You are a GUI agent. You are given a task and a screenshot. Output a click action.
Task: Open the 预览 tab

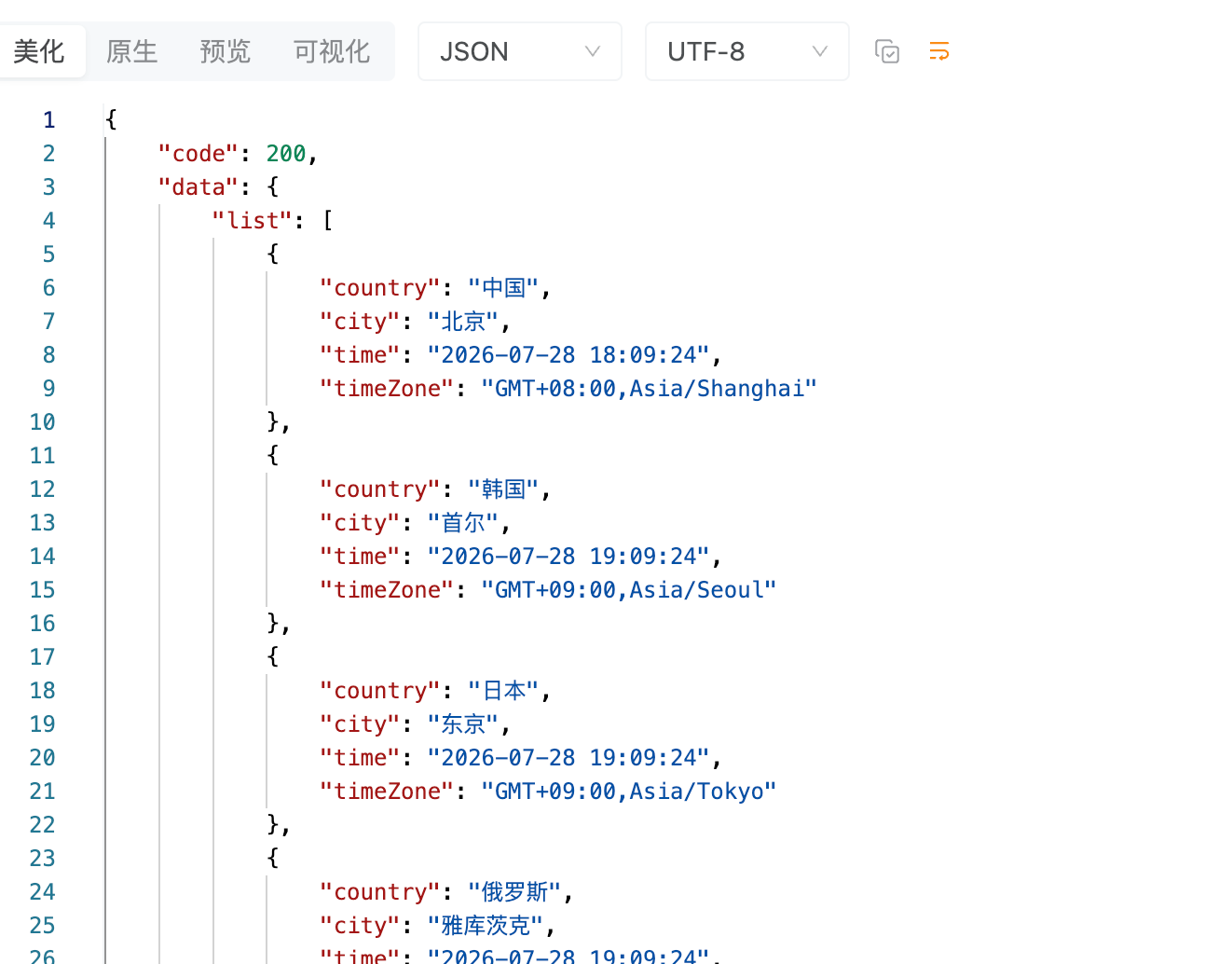tap(226, 51)
